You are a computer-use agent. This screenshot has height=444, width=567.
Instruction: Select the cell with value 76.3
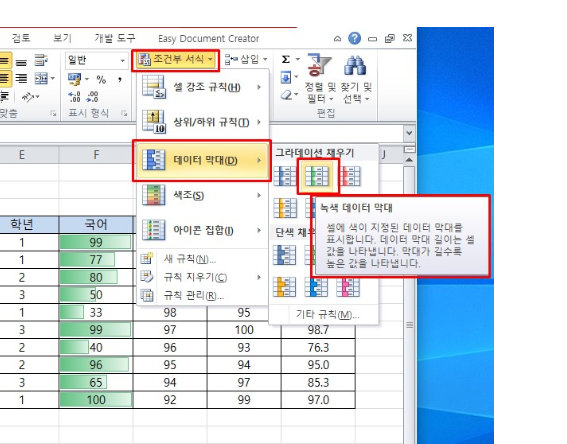point(318,347)
